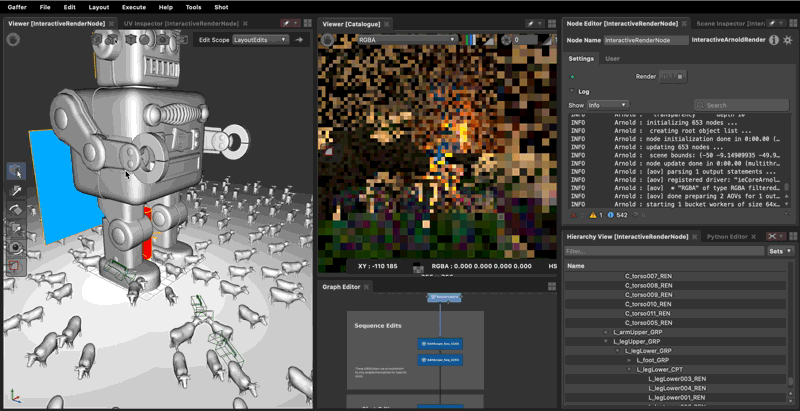Click the Edit Scope navigate arrow
This screenshot has width=800, height=411.
(299, 40)
